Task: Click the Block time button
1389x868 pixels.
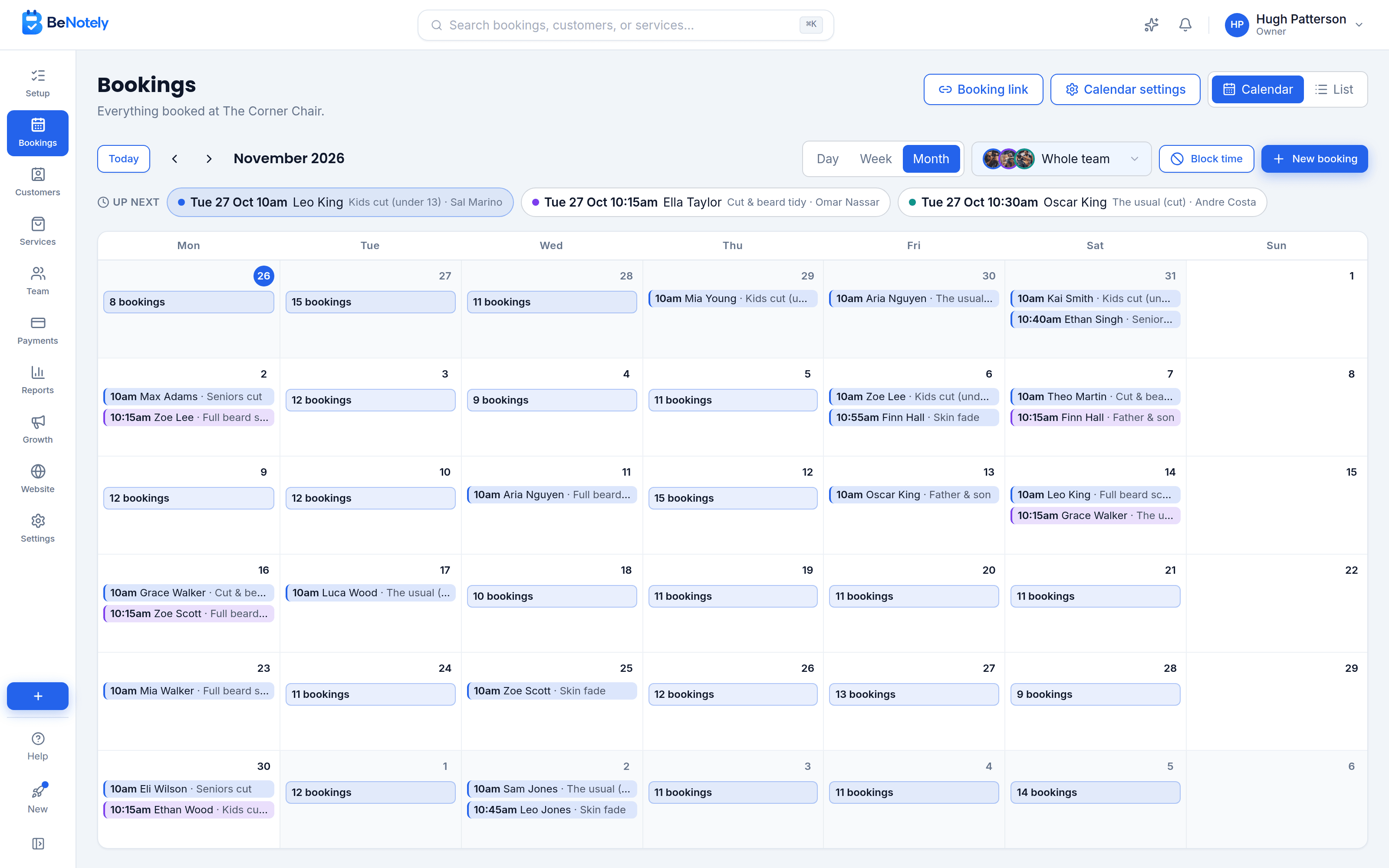Action: (x=1206, y=159)
